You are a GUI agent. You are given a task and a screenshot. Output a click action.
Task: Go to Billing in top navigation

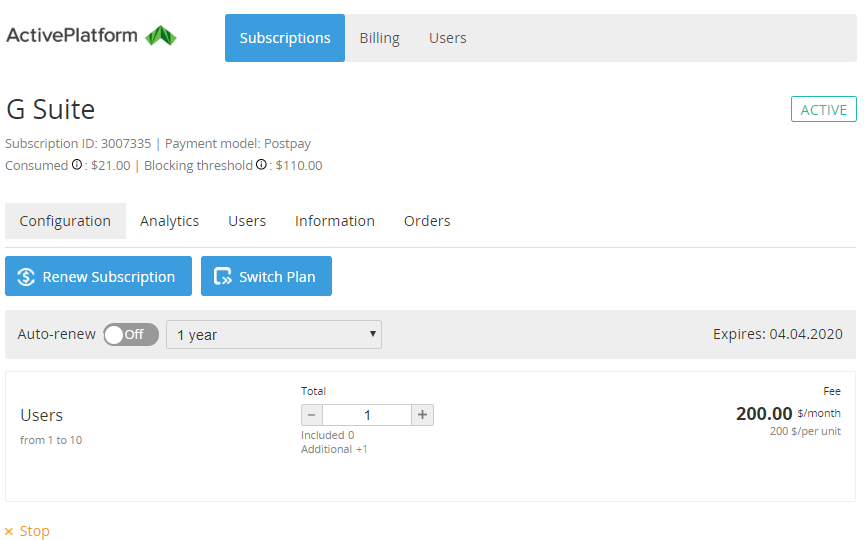(x=379, y=38)
